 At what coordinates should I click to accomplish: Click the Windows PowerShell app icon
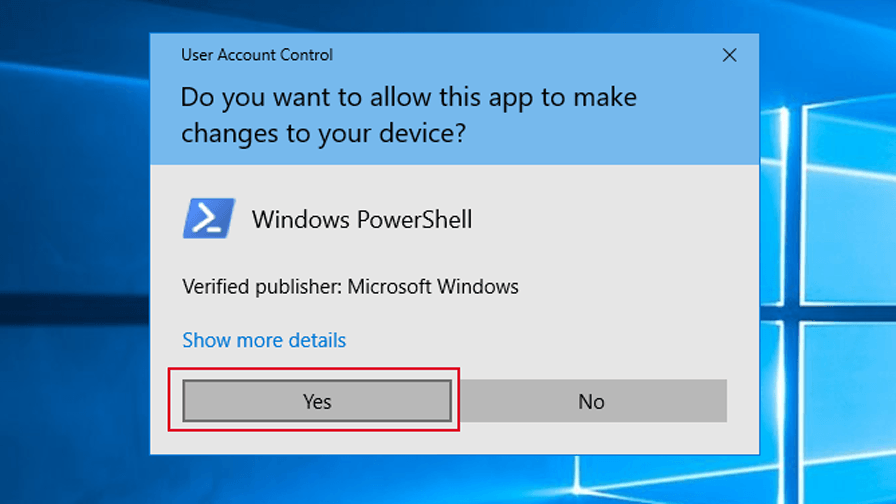click(209, 218)
